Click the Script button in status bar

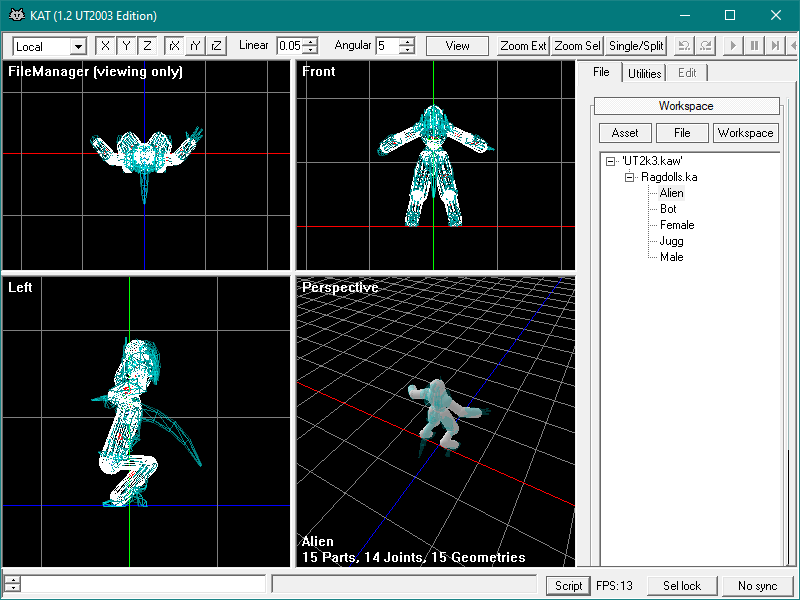(568, 586)
